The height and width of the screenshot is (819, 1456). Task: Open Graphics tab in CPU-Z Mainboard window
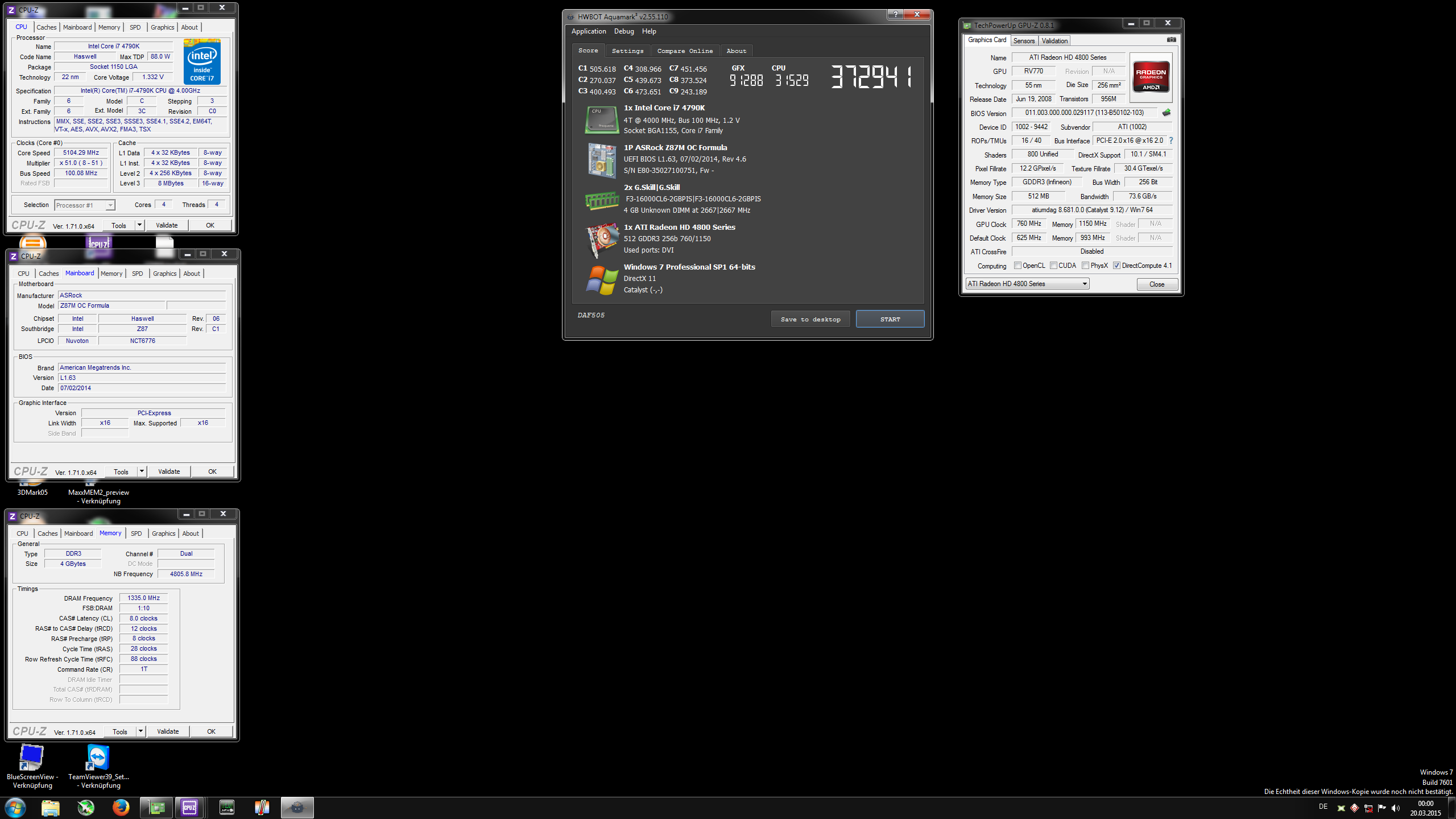(x=165, y=274)
